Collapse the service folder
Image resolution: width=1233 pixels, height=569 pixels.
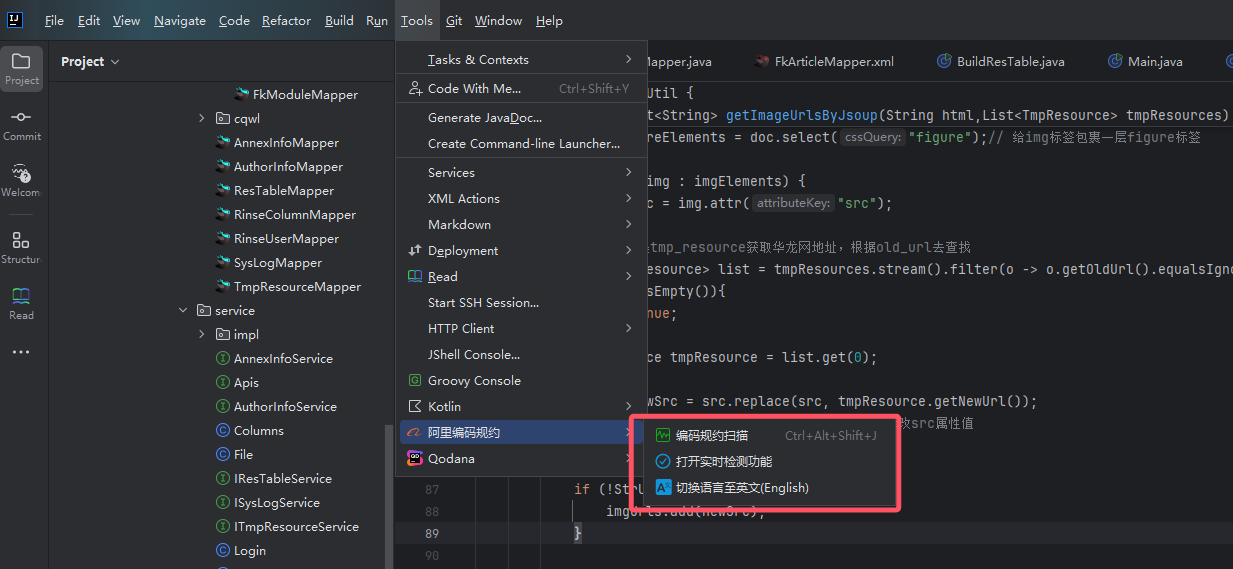pyautogui.click(x=183, y=311)
